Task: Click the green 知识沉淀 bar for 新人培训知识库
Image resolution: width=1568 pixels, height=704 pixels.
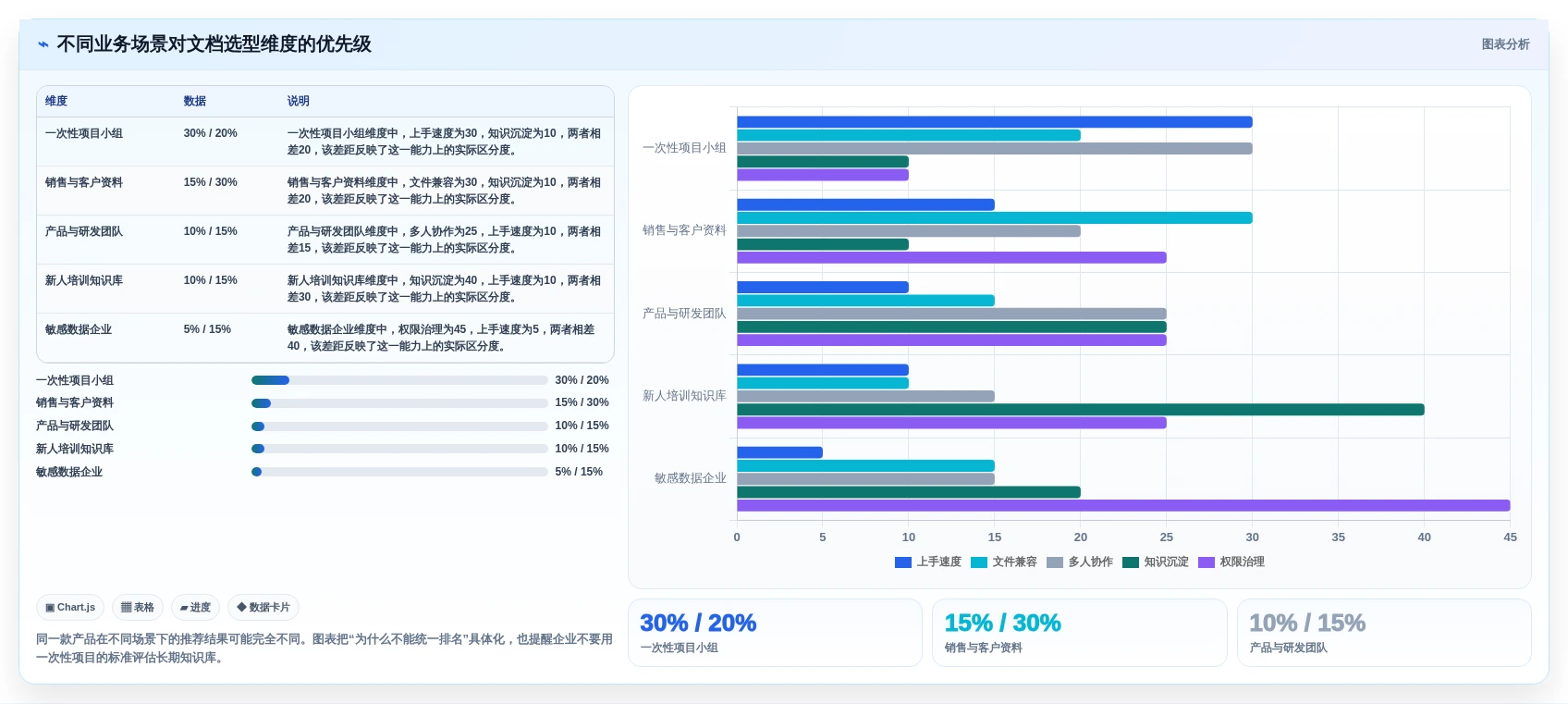Action: [1081, 410]
